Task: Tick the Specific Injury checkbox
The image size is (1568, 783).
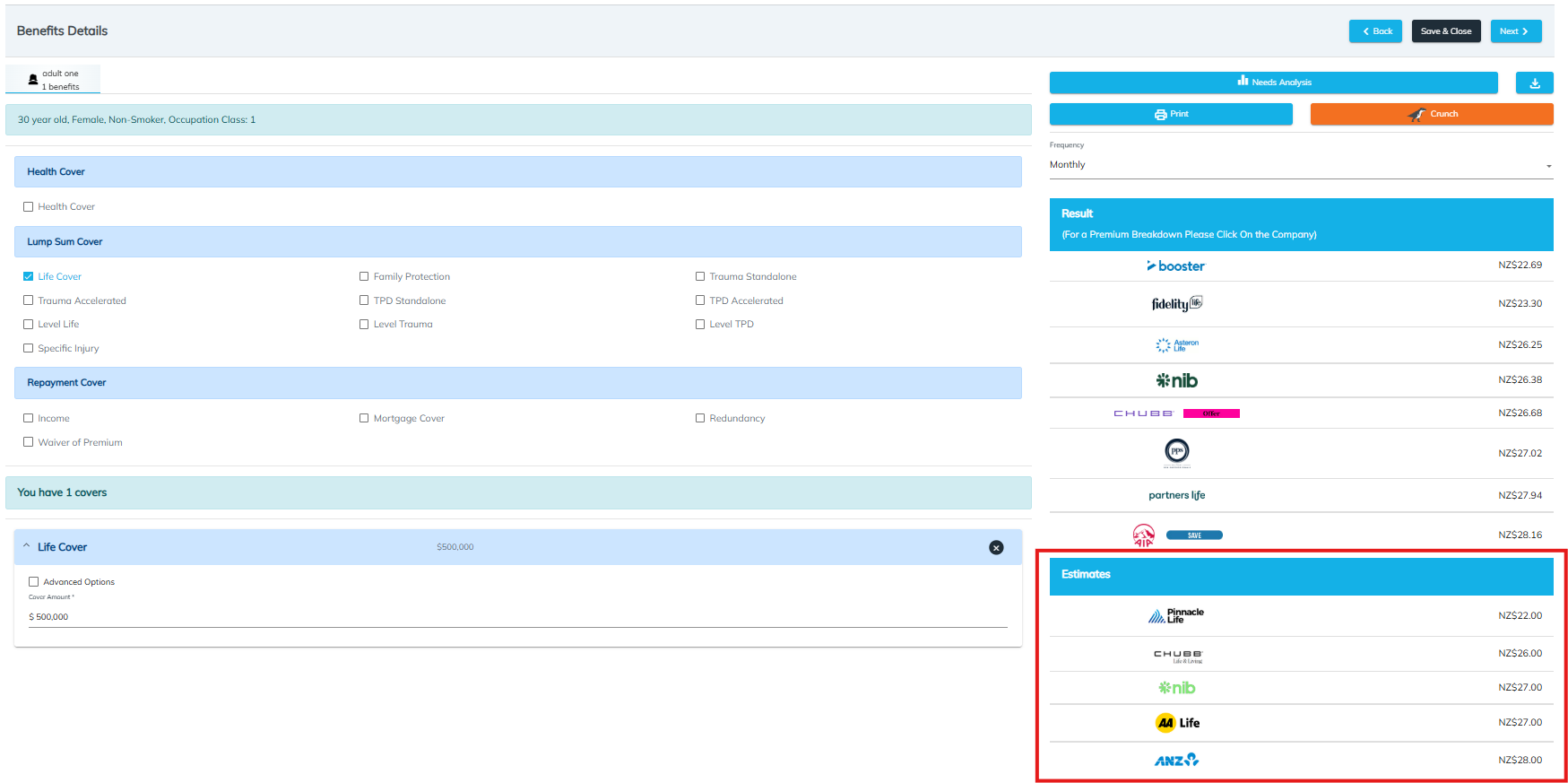Action: (29, 348)
